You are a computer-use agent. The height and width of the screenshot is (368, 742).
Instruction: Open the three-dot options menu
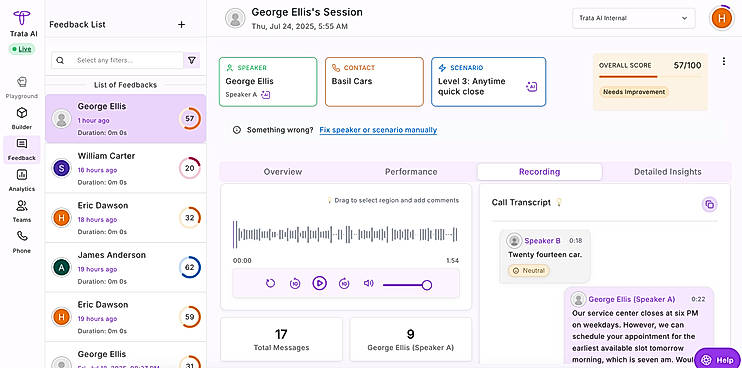click(724, 61)
